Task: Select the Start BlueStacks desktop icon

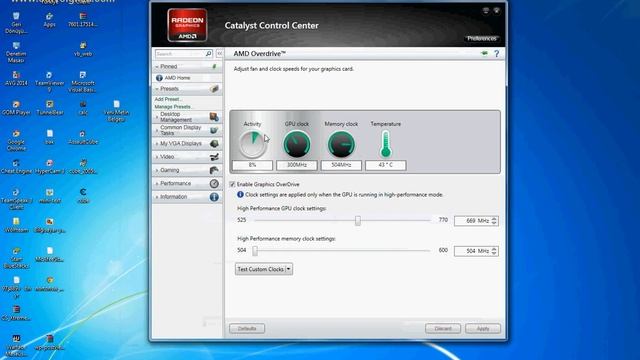Action: tap(16, 258)
